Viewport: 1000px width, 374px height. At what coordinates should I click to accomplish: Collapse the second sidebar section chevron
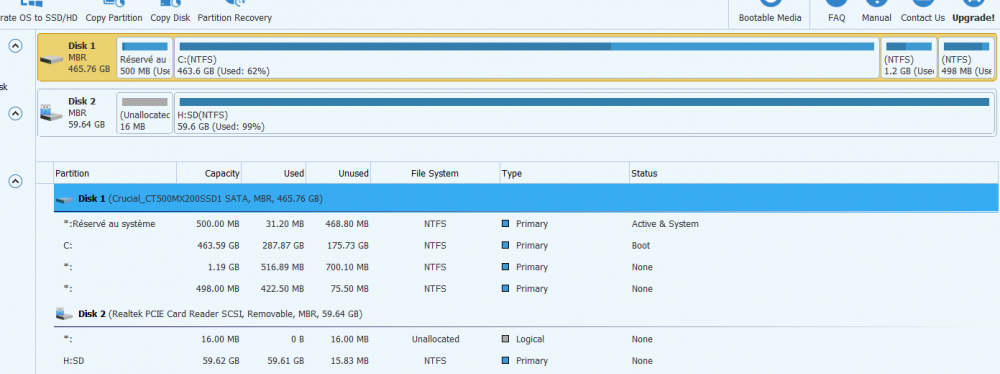(x=16, y=113)
